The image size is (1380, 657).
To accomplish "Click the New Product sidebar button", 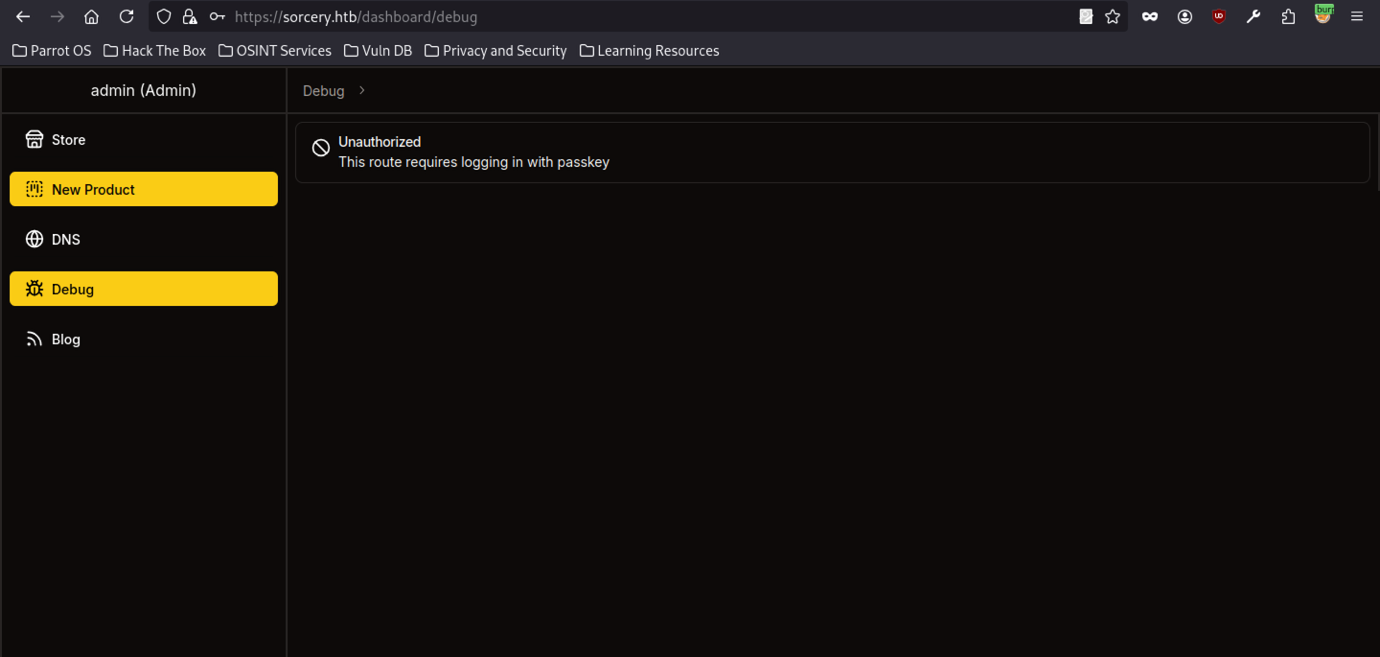I will click(x=143, y=190).
